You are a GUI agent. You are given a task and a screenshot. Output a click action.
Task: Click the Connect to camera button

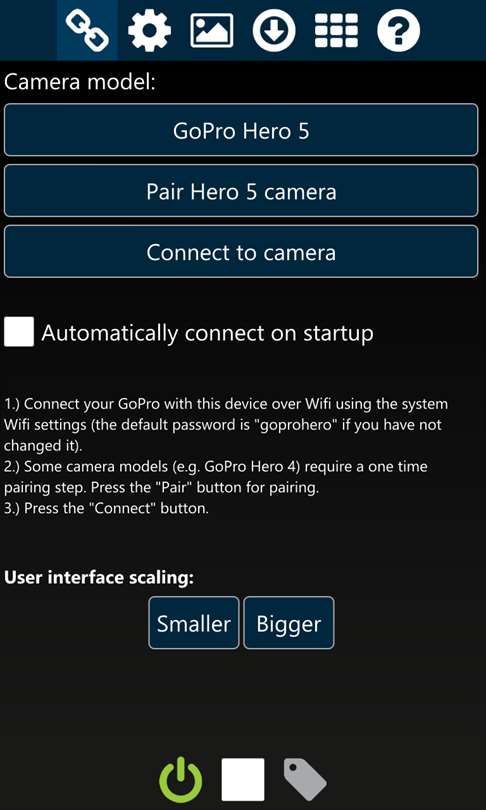coord(241,252)
